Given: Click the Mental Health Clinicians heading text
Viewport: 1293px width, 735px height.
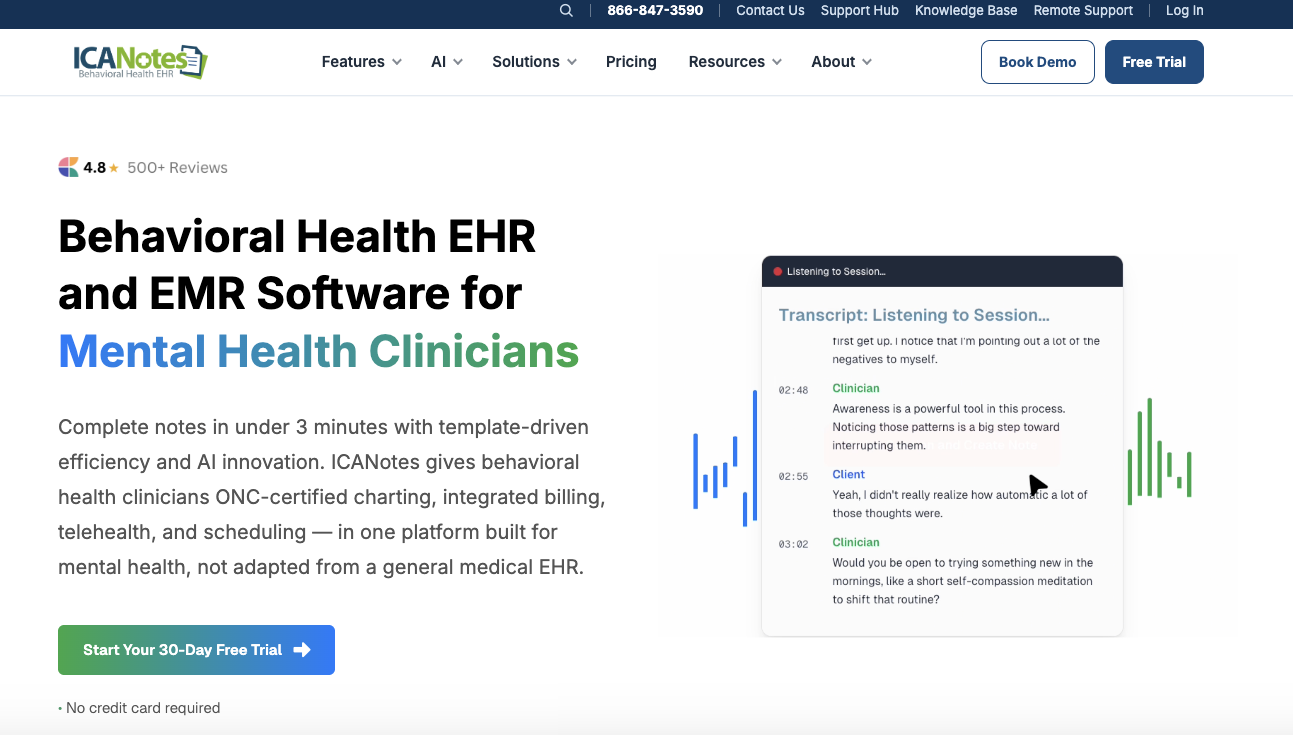Looking at the screenshot, I should coord(319,351).
